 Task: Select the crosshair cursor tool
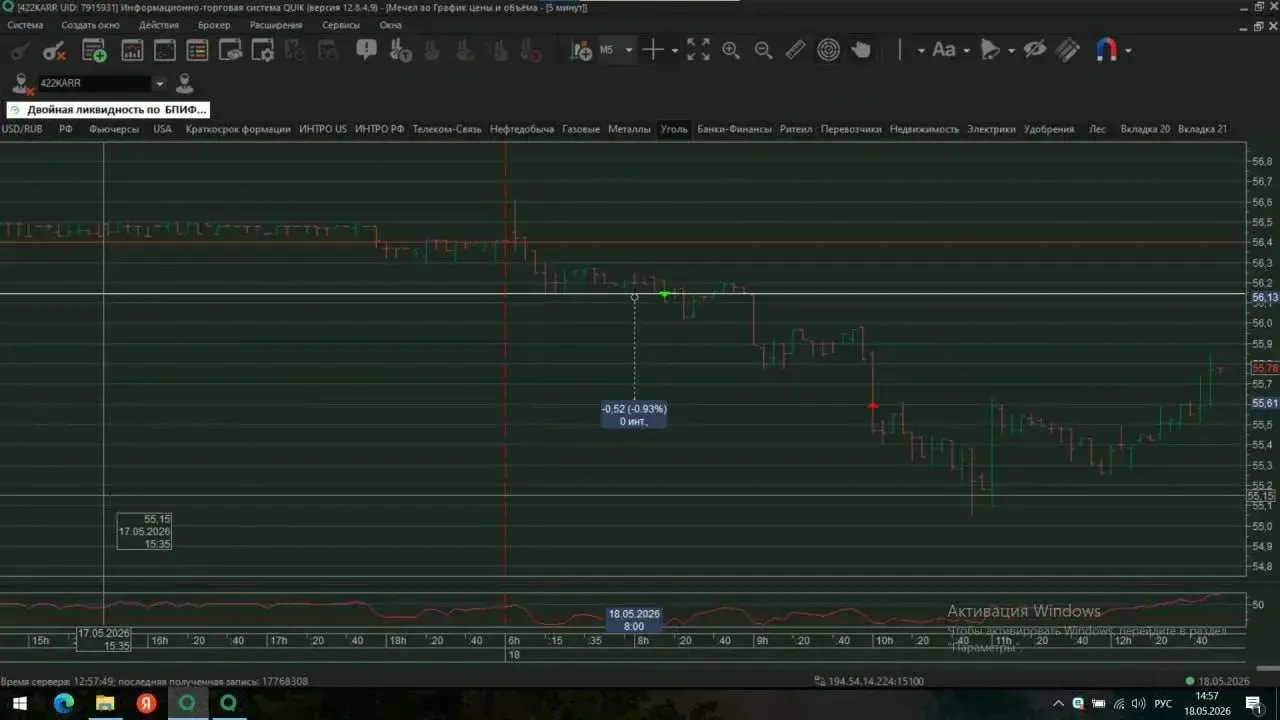pyautogui.click(x=653, y=50)
